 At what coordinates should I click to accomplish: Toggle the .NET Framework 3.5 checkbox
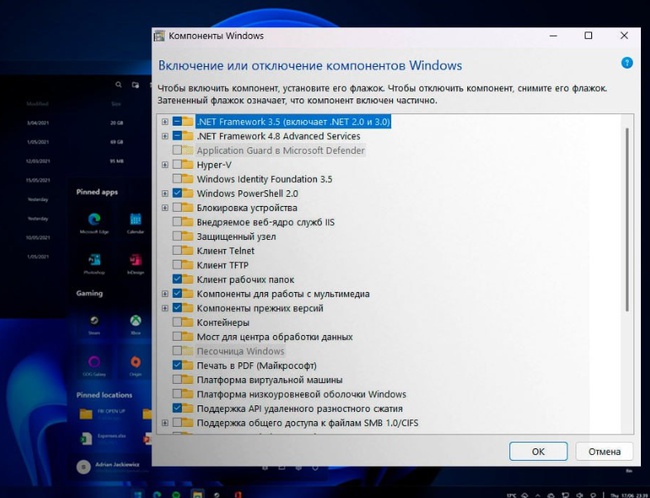(x=177, y=121)
